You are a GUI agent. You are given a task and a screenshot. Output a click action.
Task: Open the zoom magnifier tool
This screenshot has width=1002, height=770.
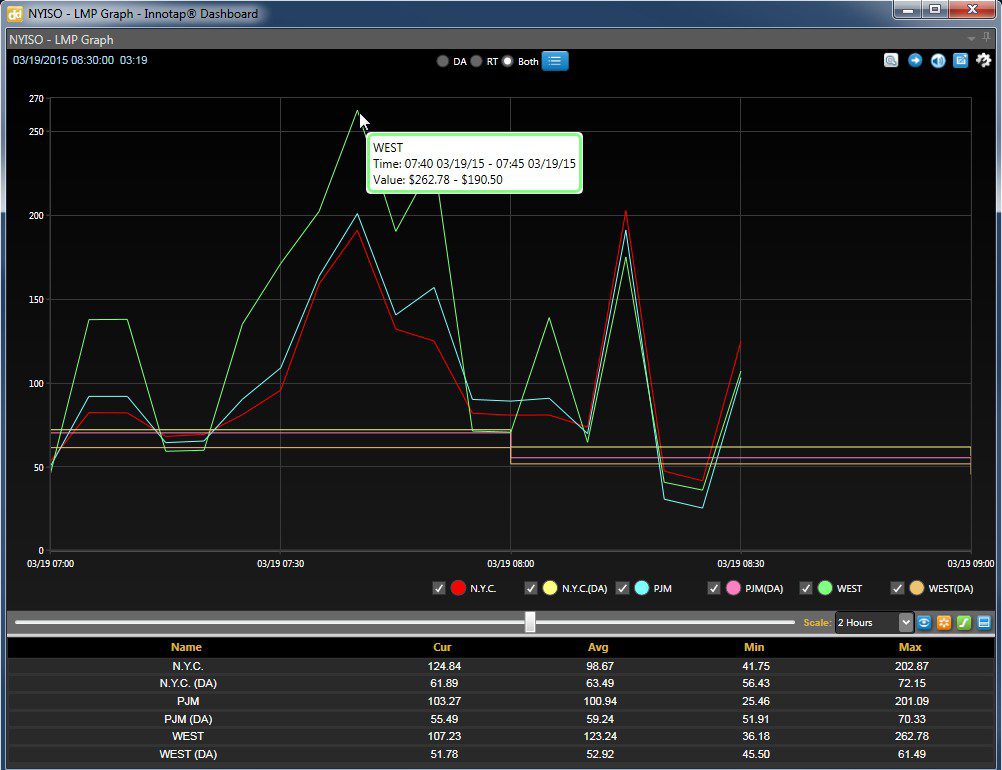tap(891, 60)
